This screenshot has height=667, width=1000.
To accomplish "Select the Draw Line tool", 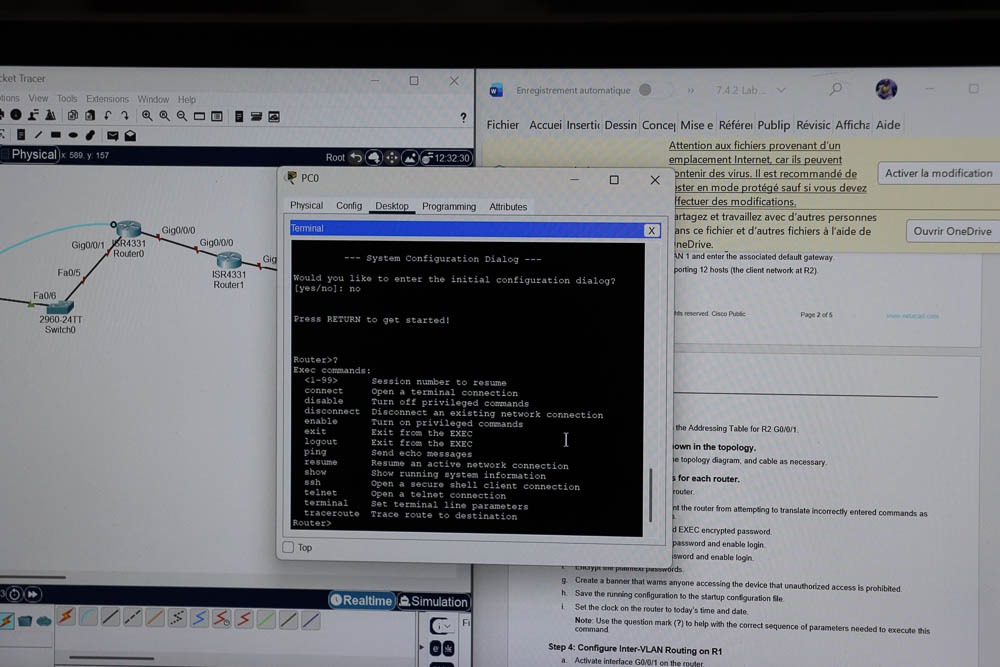I will [x=38, y=135].
